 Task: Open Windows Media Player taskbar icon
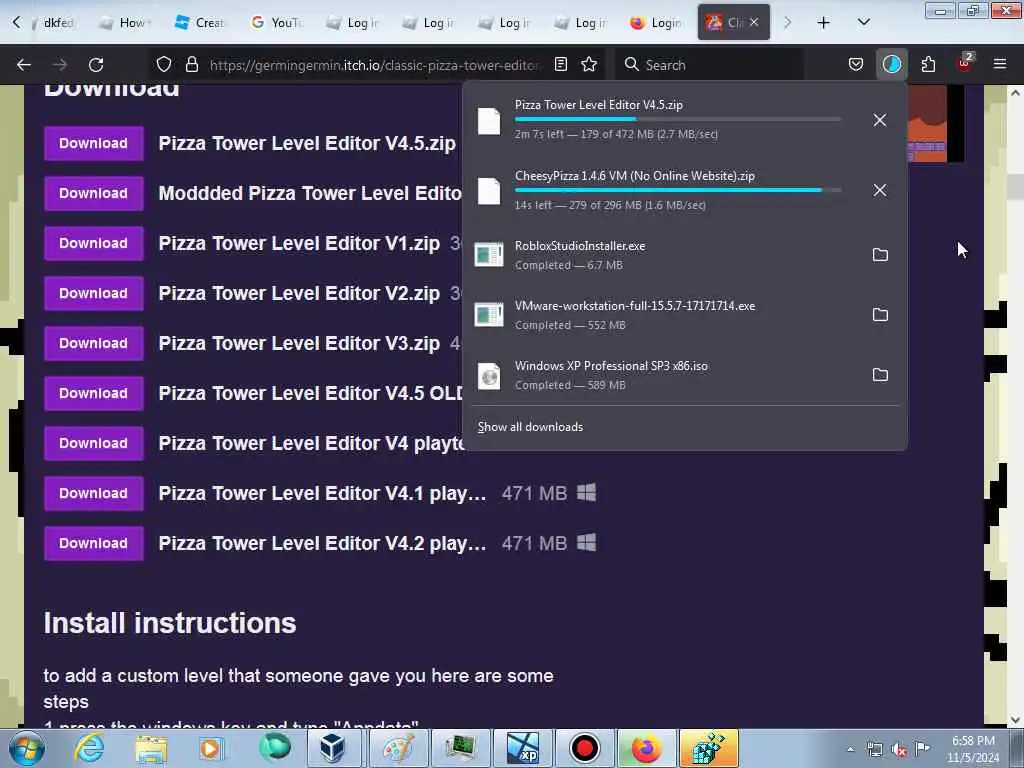[x=211, y=748]
